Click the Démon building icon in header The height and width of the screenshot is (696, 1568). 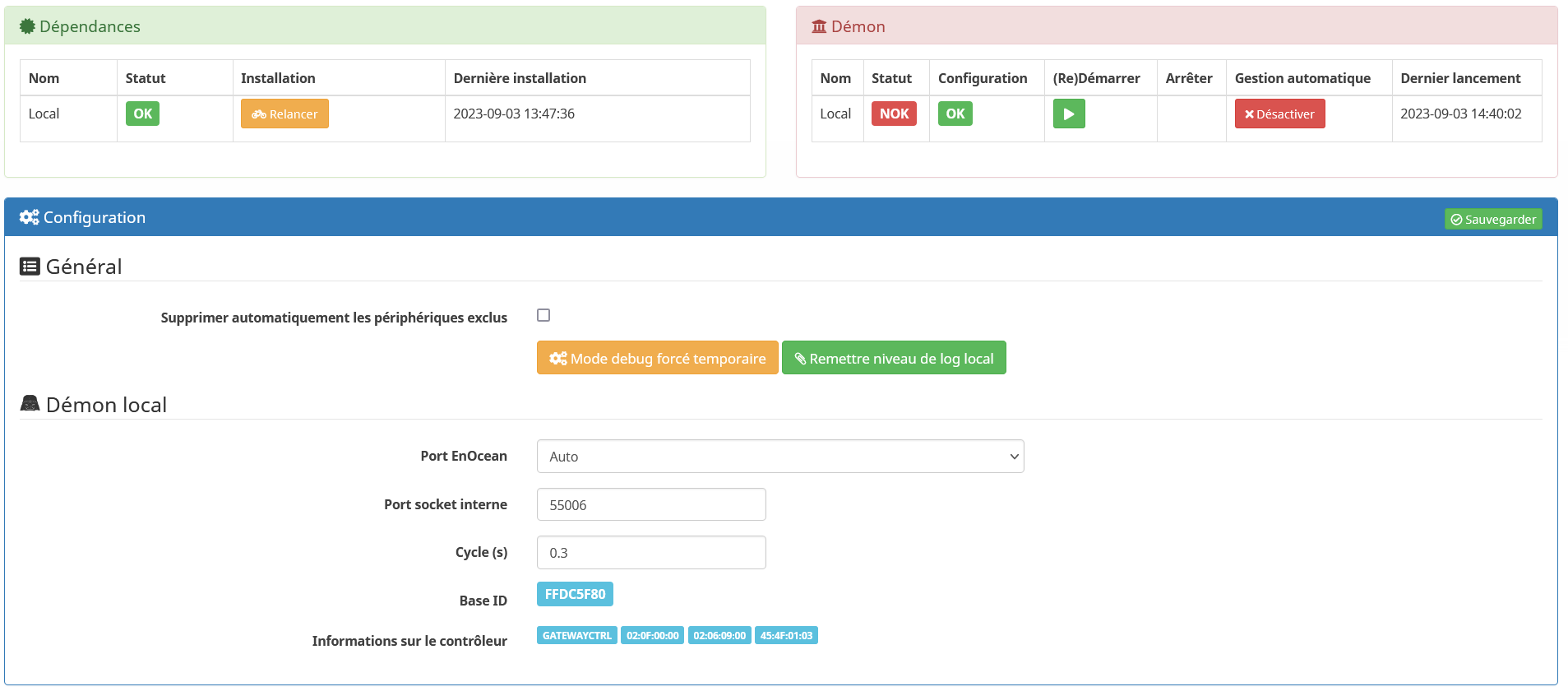tap(819, 26)
